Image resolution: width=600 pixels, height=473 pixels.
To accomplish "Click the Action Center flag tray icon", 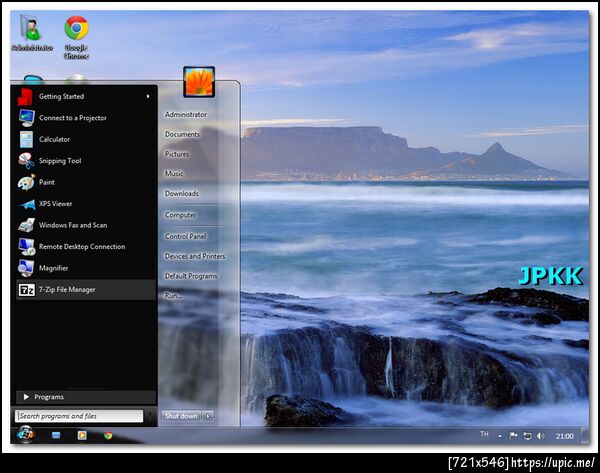I will (514, 435).
